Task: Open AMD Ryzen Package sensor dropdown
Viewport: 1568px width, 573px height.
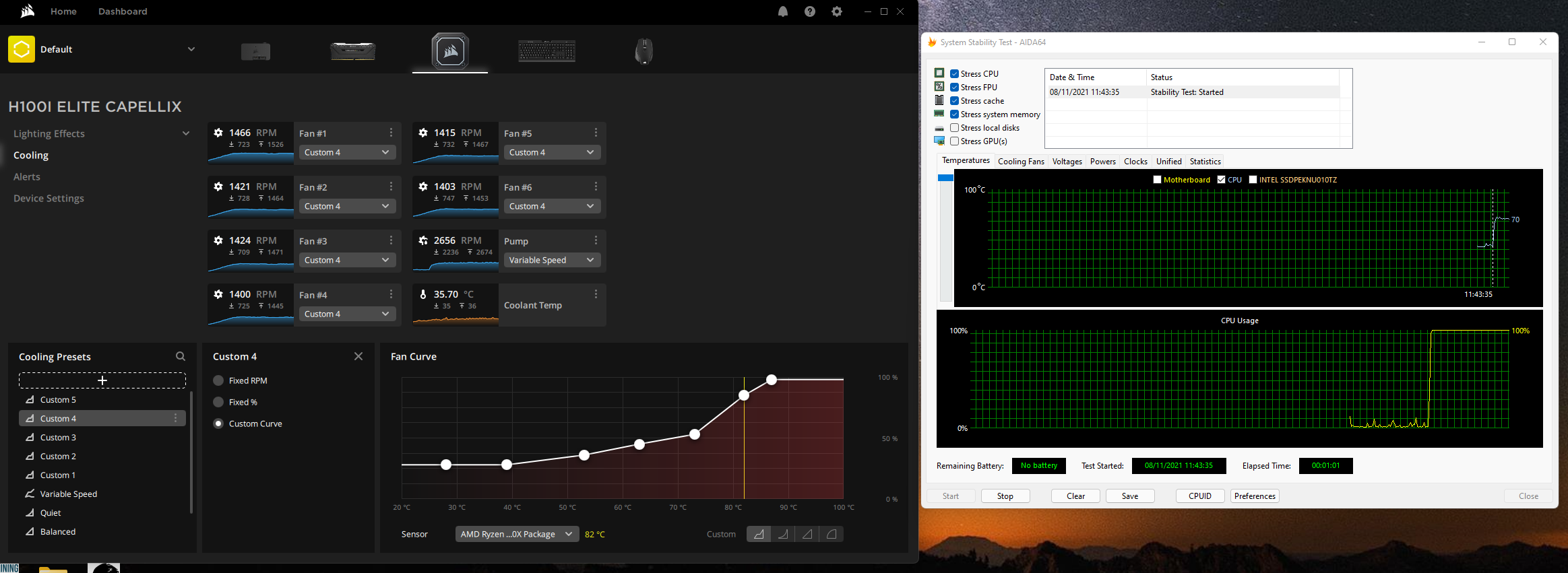Action: click(518, 534)
